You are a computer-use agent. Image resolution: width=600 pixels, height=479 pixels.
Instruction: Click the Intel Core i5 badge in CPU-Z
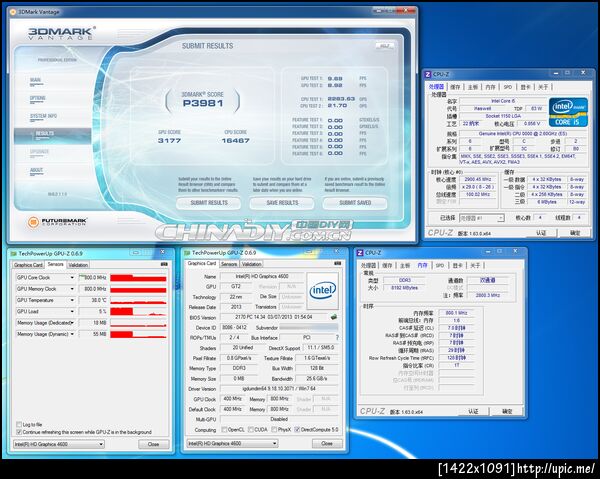(568, 112)
